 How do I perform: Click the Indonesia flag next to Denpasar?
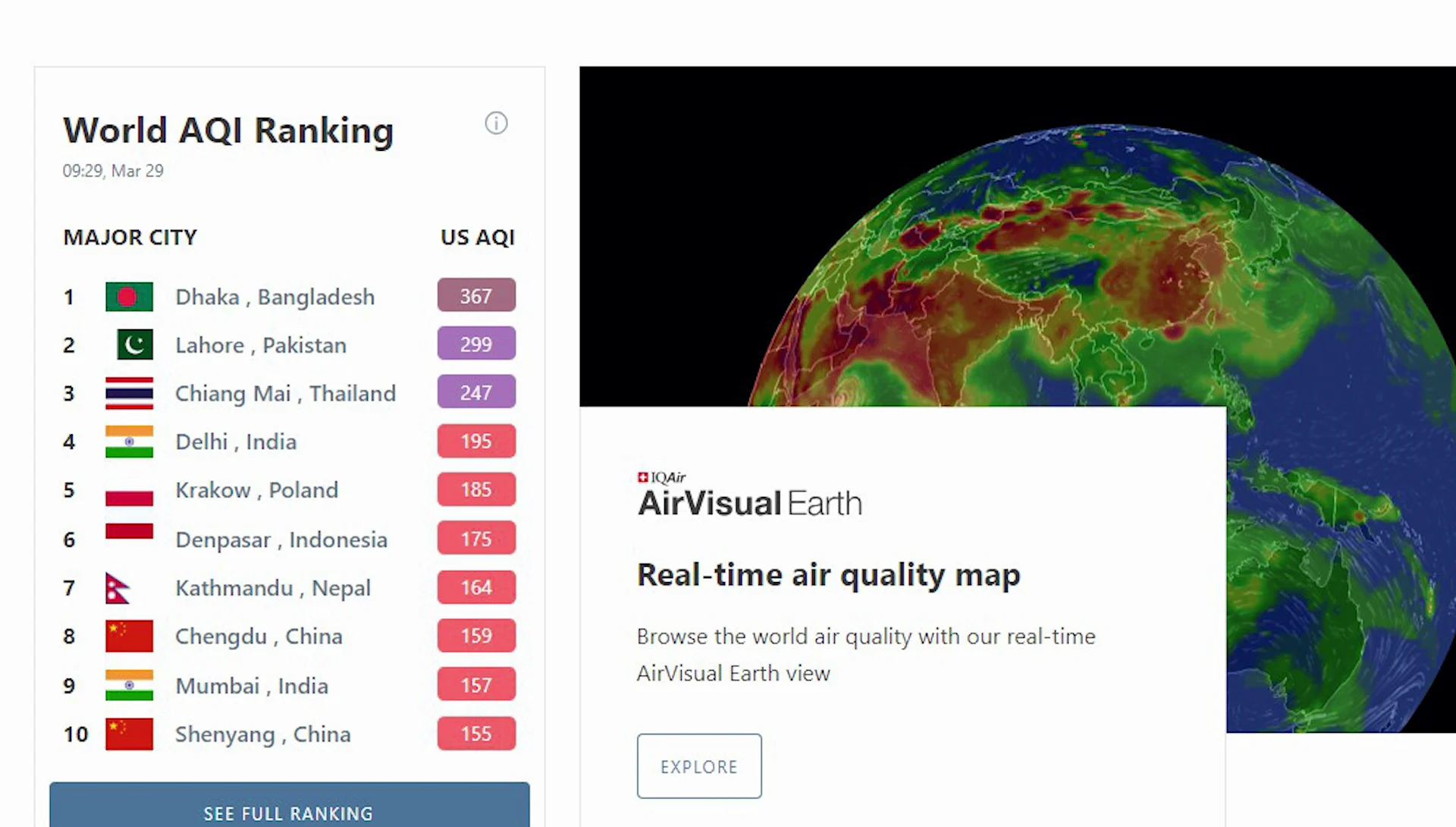click(129, 539)
